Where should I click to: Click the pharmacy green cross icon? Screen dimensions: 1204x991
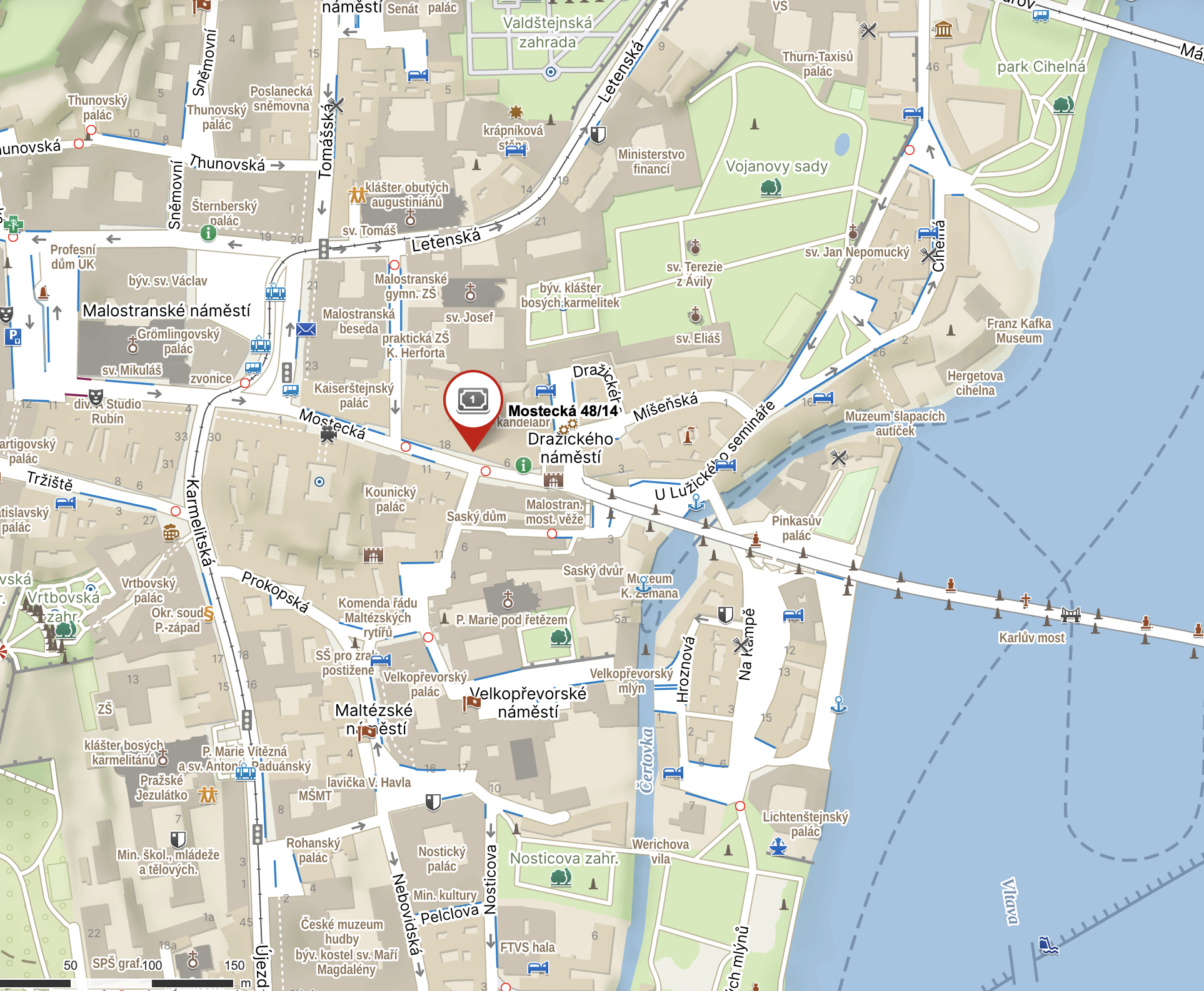coord(14,224)
